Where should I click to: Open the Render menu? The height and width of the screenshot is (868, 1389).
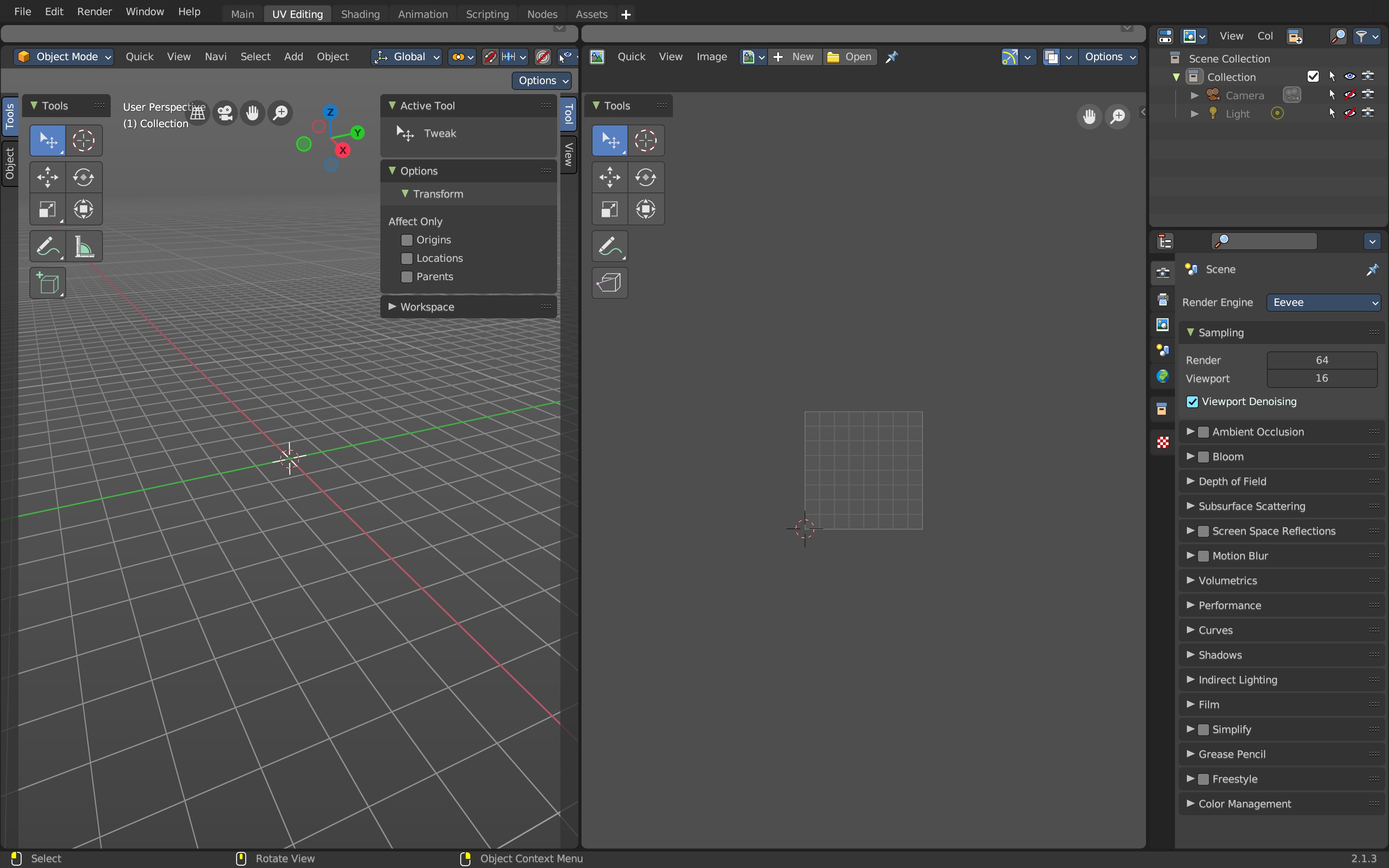(x=94, y=11)
